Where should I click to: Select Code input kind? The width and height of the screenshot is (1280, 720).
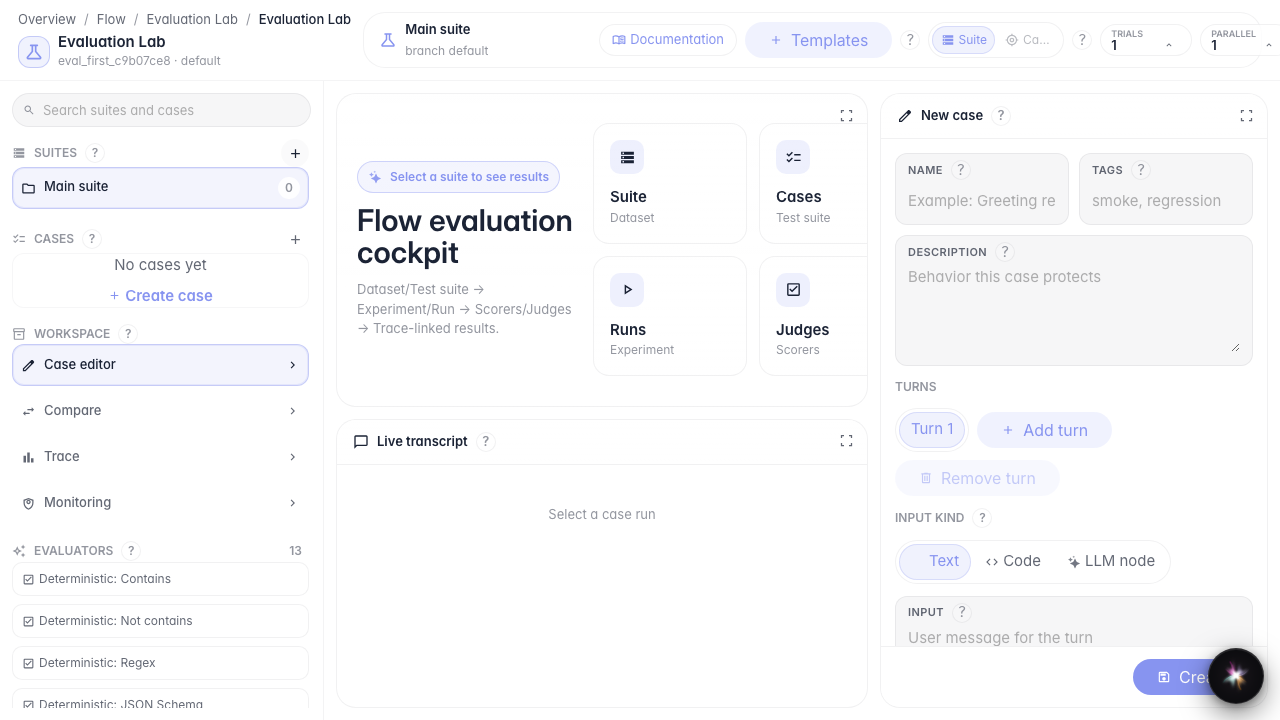(x=1013, y=561)
